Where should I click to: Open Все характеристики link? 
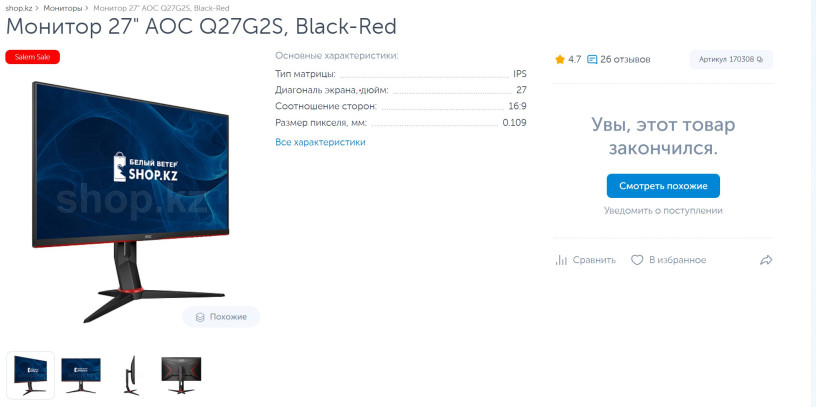(320, 142)
